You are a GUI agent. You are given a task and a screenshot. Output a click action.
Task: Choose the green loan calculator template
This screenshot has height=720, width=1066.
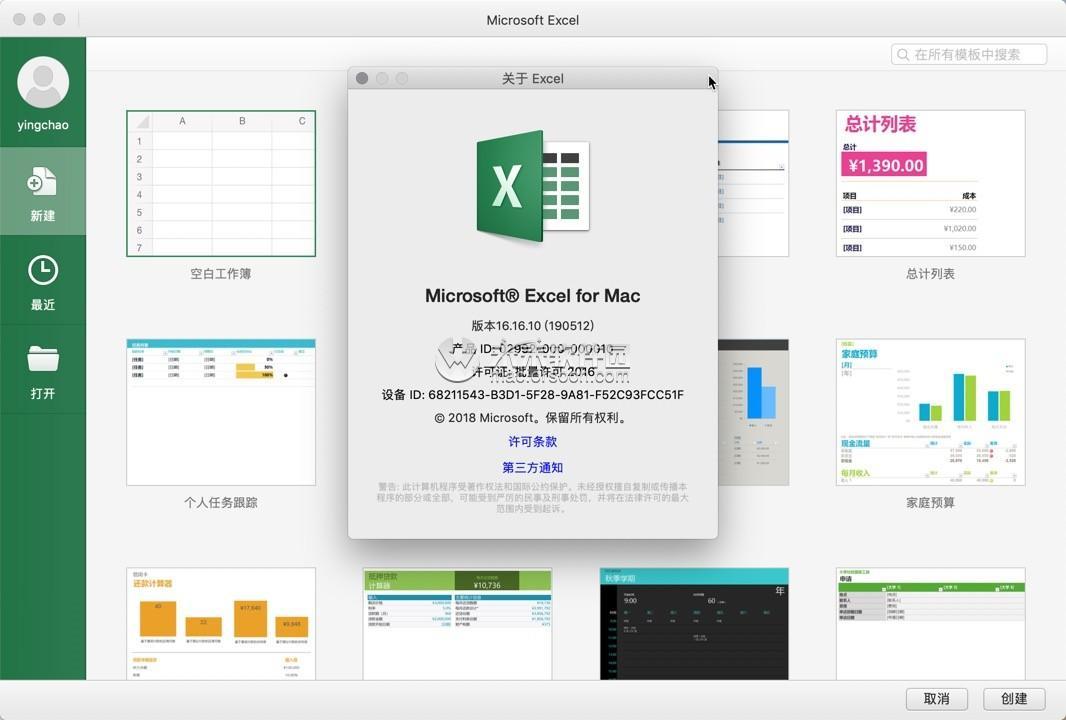[457, 624]
